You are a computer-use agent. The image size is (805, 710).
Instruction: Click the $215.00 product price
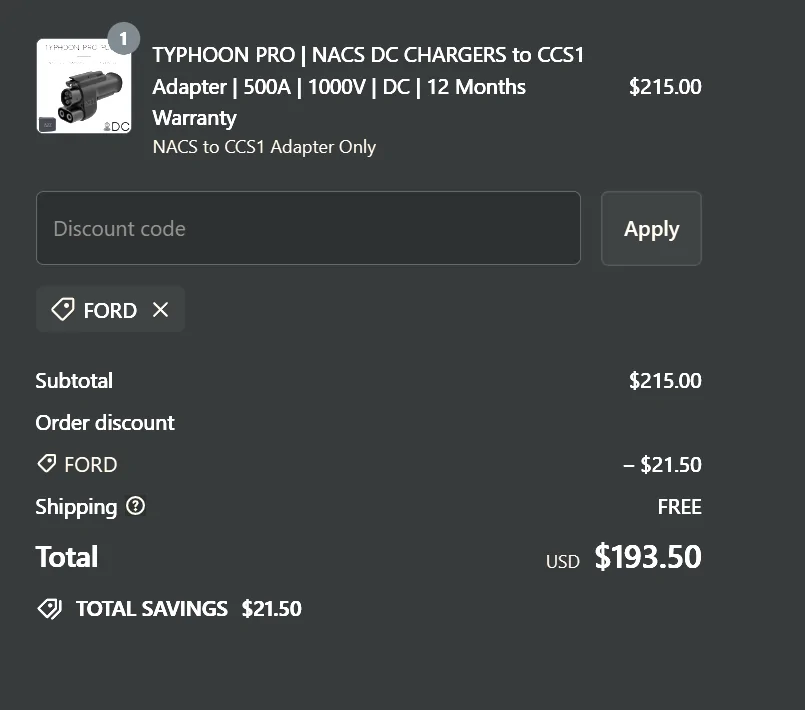665,87
